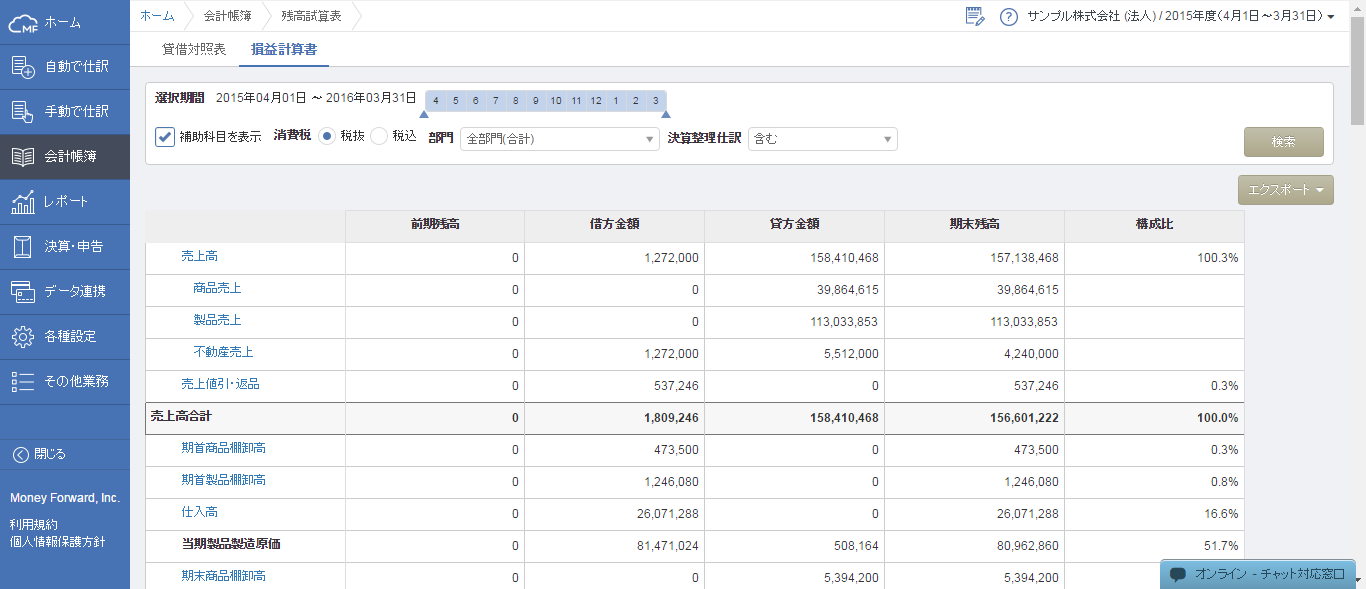Open 決算整理仕訳 dropdown 含む
Screen dimensions: 1366x589
click(822, 139)
